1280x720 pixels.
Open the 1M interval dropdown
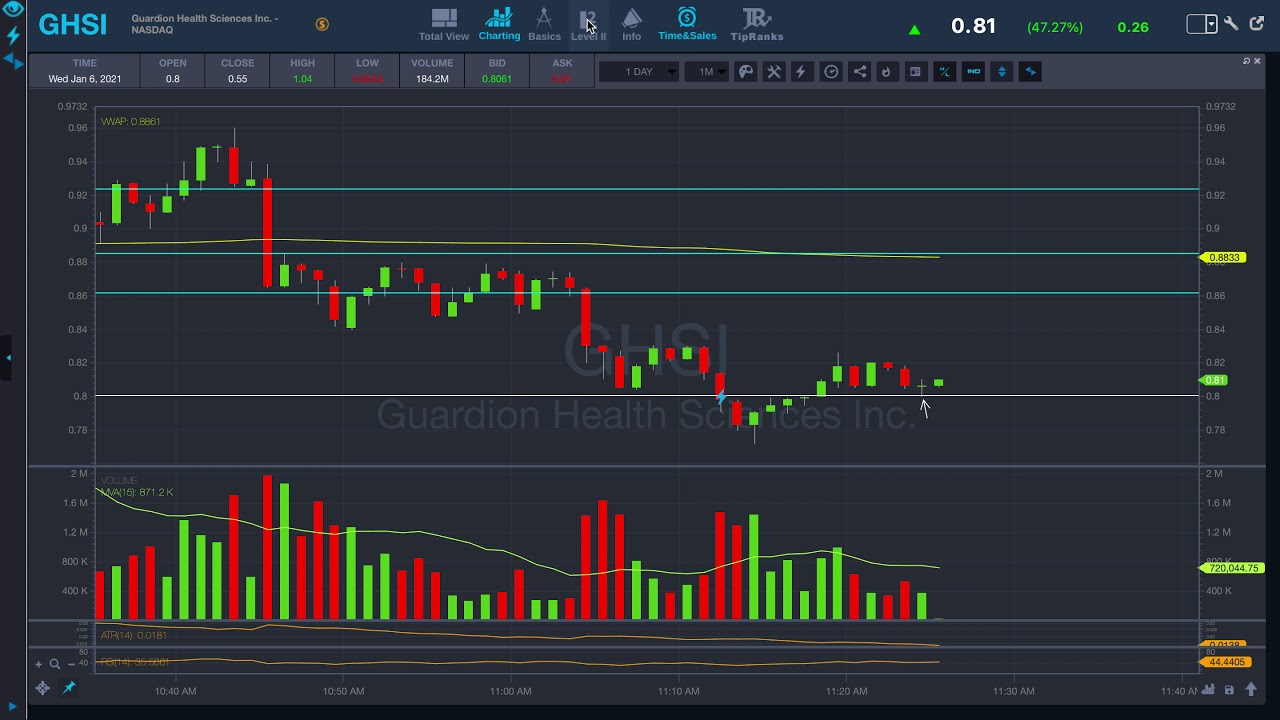point(709,71)
